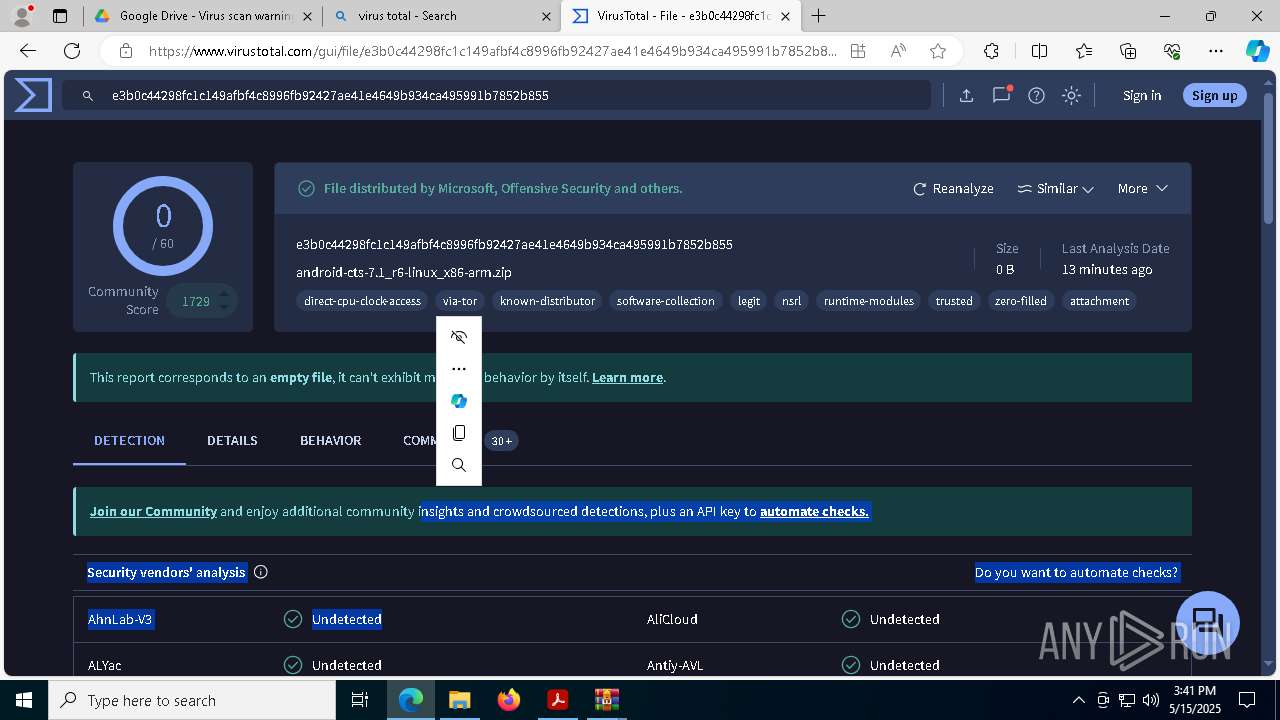
Task: Switch to the BEHAVIOR tab
Action: point(330,440)
